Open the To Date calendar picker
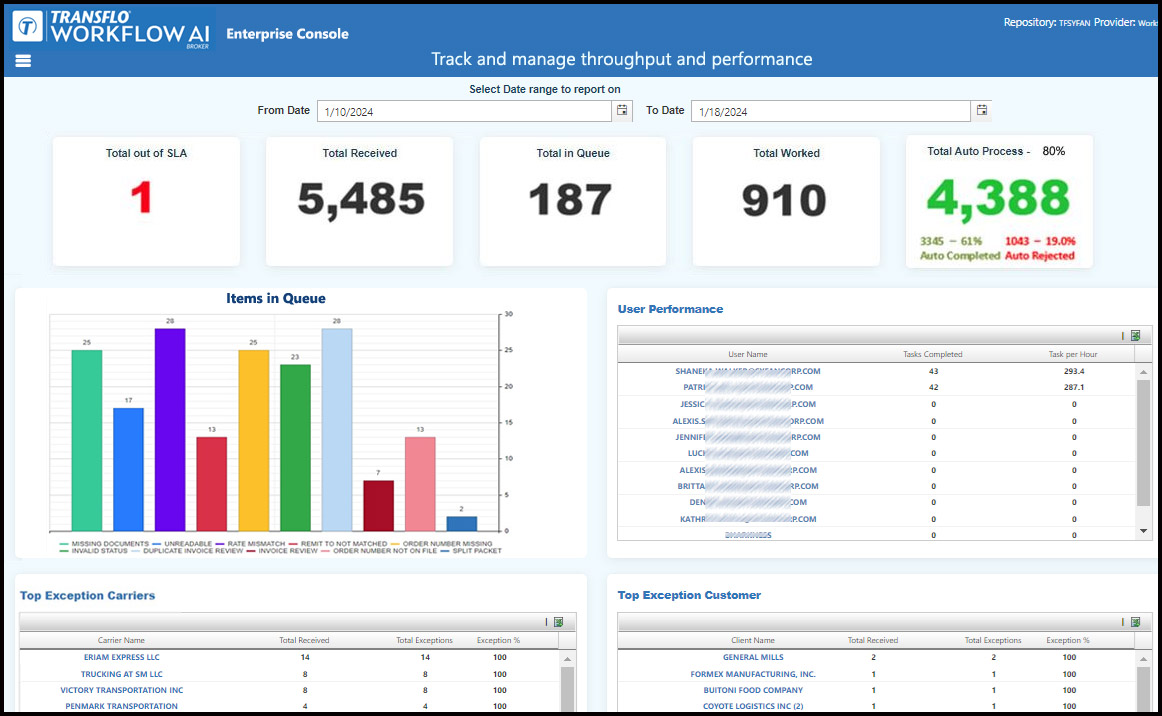The height and width of the screenshot is (716, 1162). [x=981, y=110]
